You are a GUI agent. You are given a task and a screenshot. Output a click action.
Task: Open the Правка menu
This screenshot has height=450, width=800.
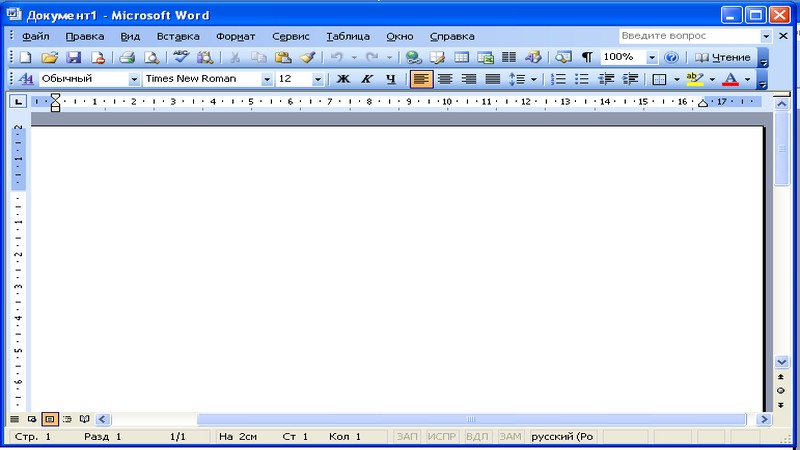(85, 37)
